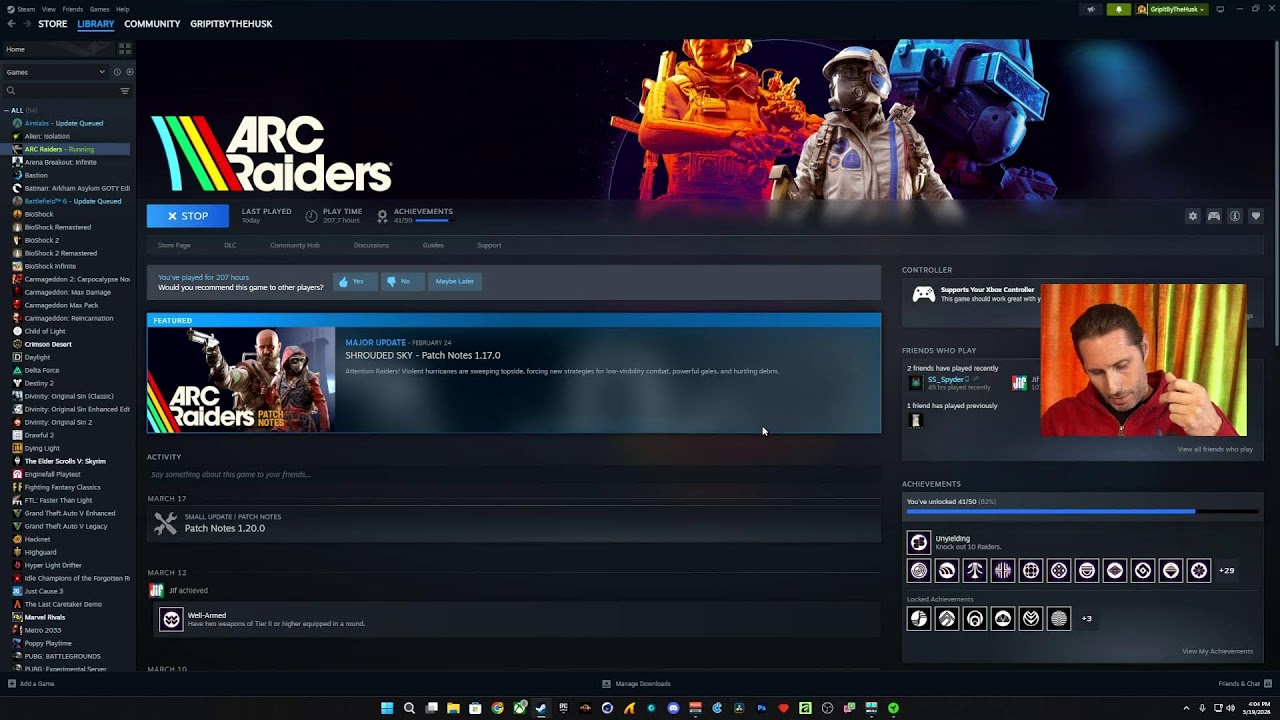Image resolution: width=1280 pixels, height=720 pixels.
Task: Open the DLC link
Action: 230,245
